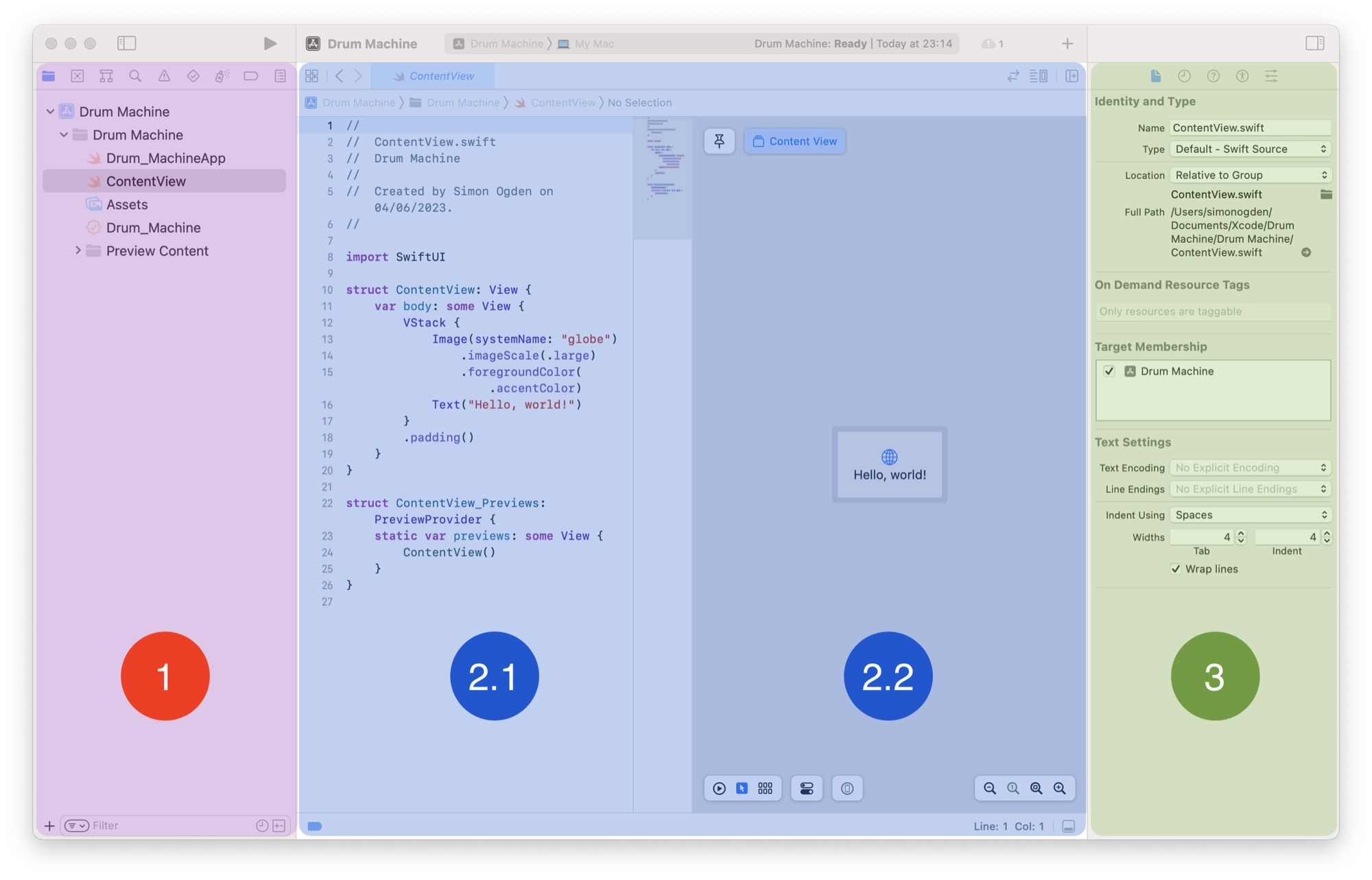Select Drum_MachineApp in the file tree

click(165, 158)
